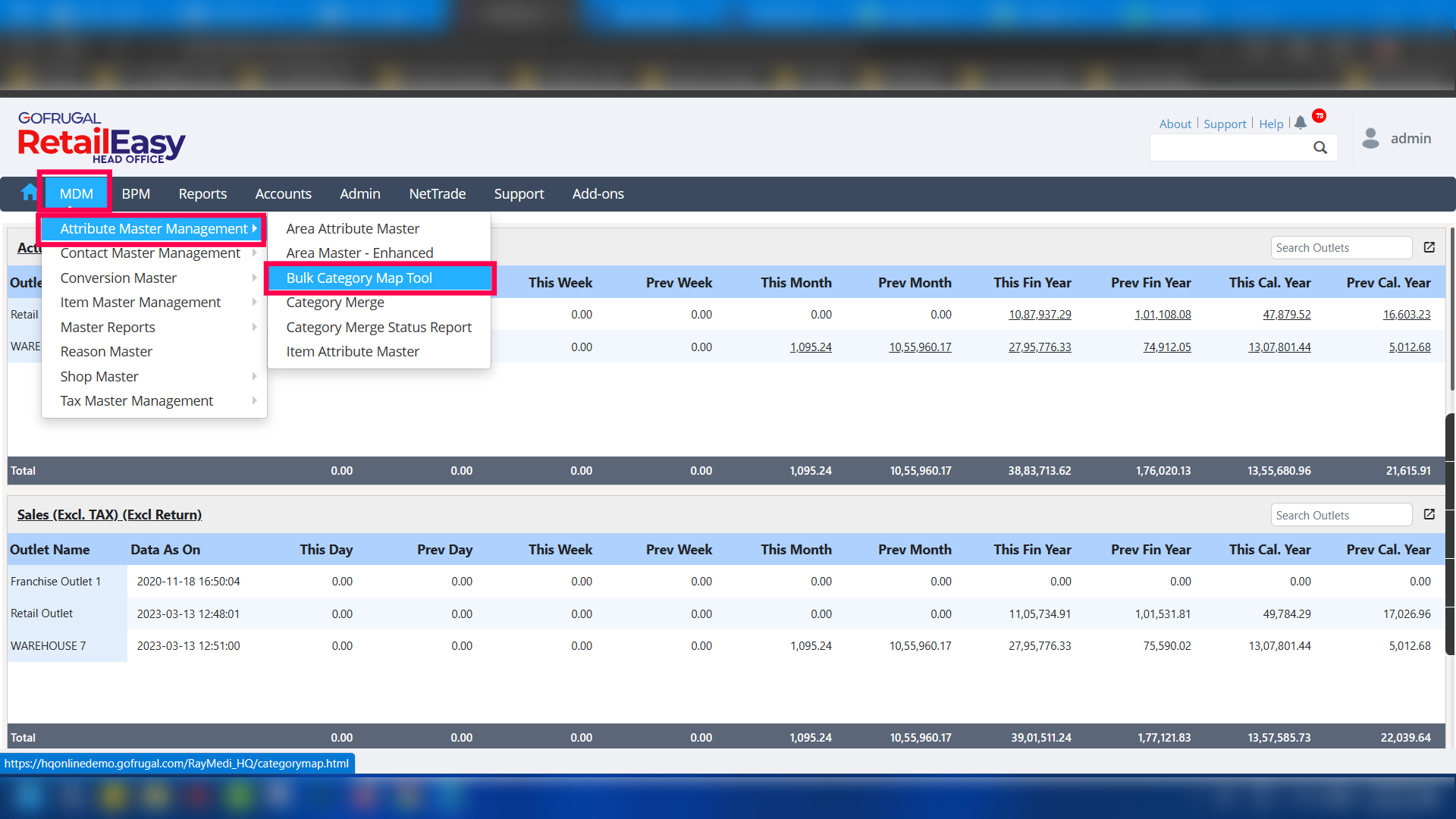The image size is (1456, 819).
Task: Open the Reports menu
Action: [202, 194]
